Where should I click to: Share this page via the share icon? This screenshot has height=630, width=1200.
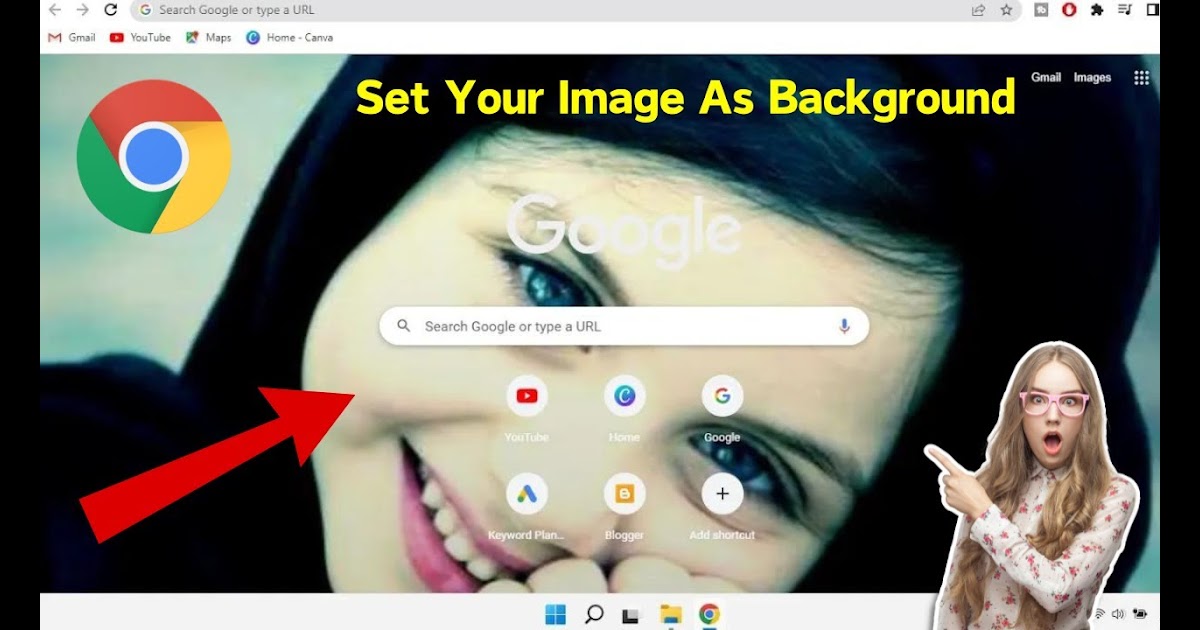coord(978,10)
